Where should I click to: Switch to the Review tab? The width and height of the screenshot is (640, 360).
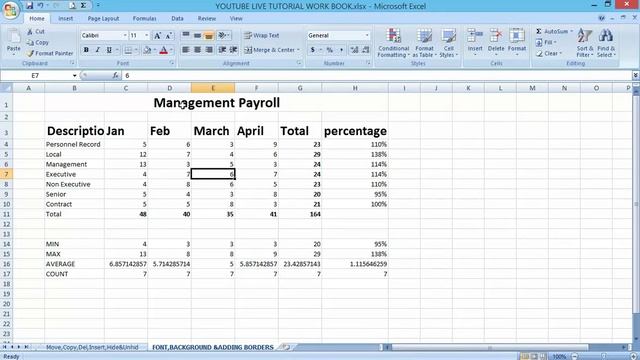pyautogui.click(x=207, y=18)
